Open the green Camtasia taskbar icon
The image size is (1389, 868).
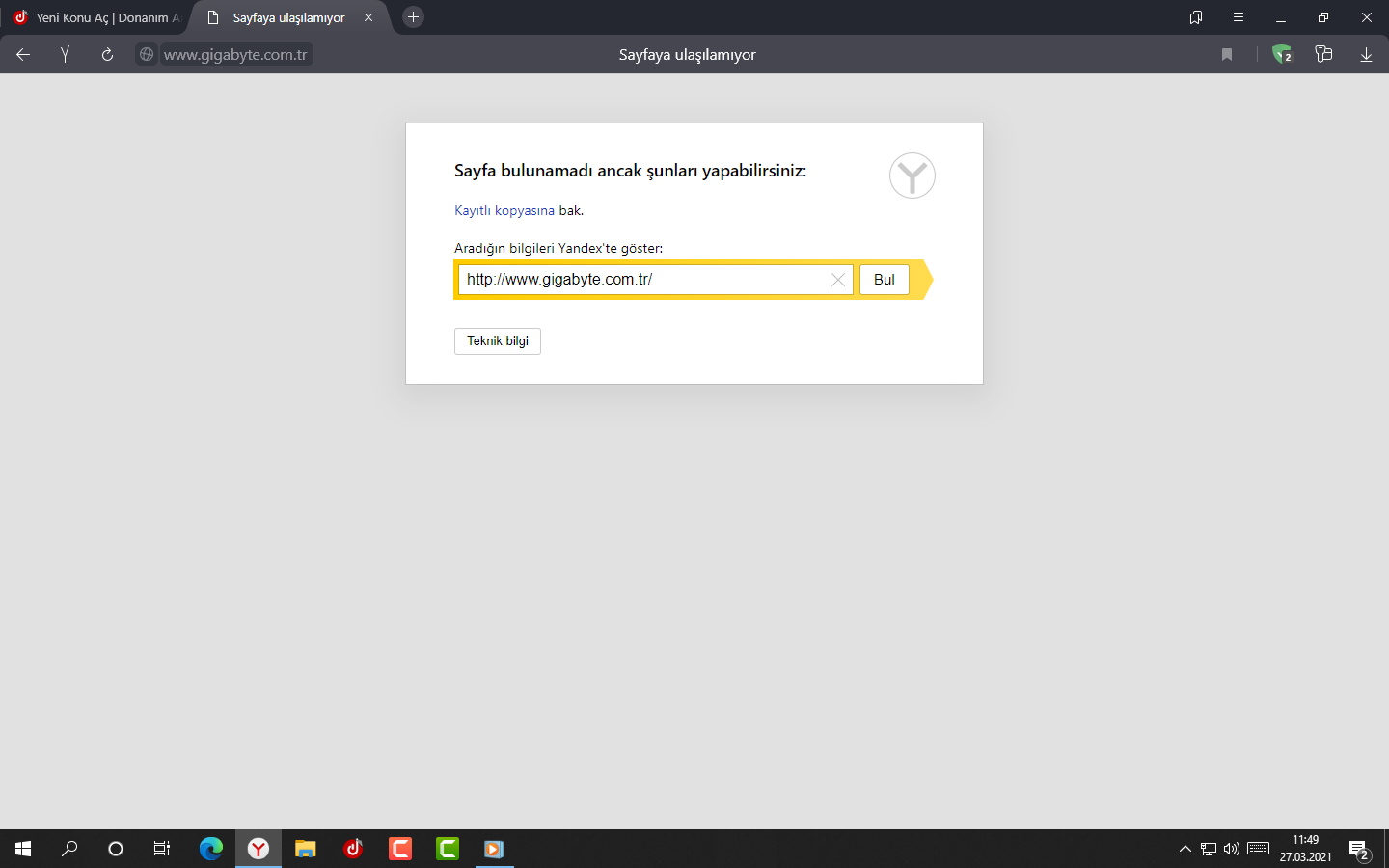click(x=448, y=849)
